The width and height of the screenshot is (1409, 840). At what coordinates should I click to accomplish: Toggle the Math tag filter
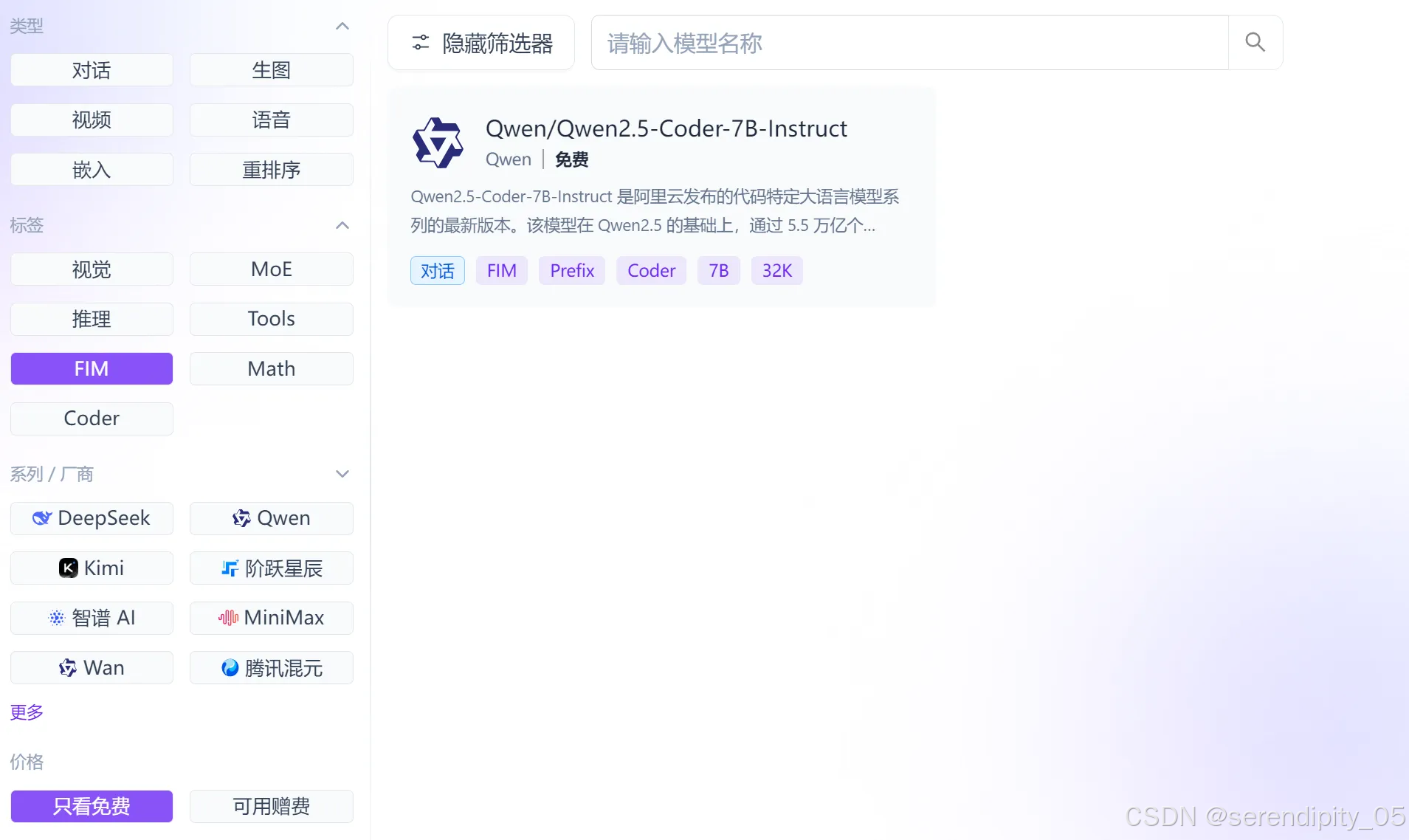coord(272,368)
